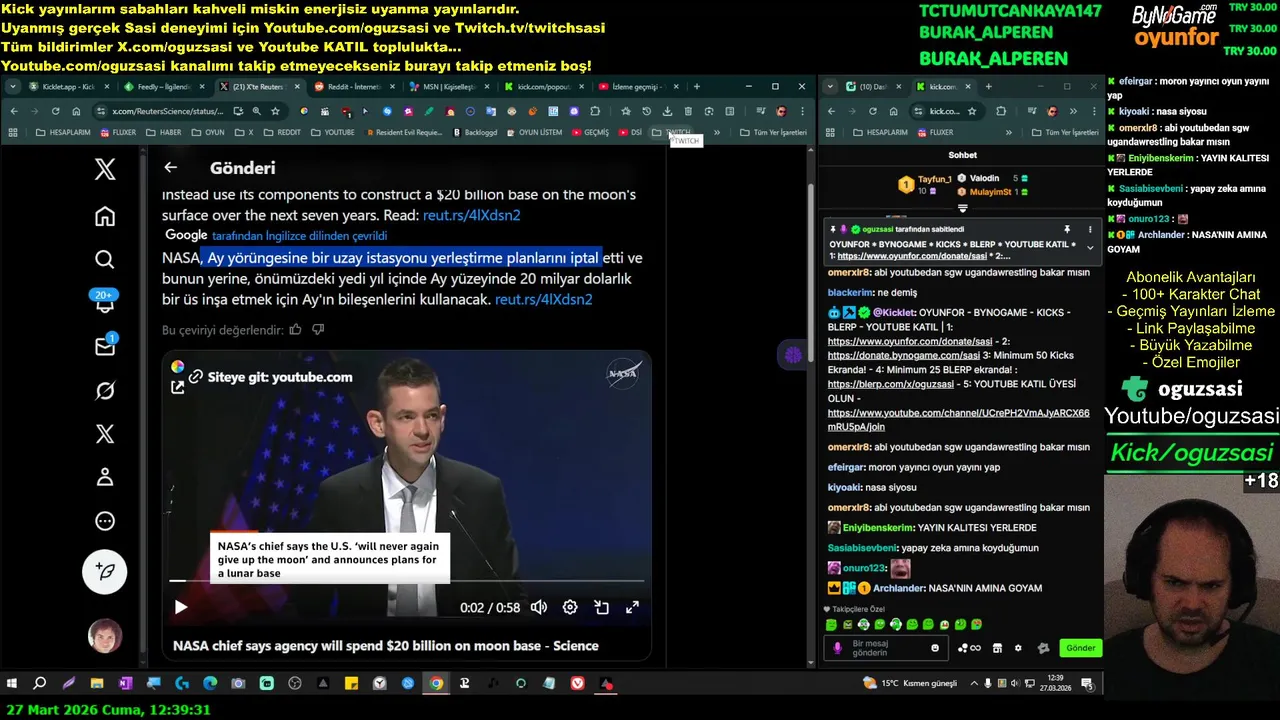Open reut.rs/4lXdsn2 link in English text
Viewport: 1280px width, 720px height.
tap(471, 215)
